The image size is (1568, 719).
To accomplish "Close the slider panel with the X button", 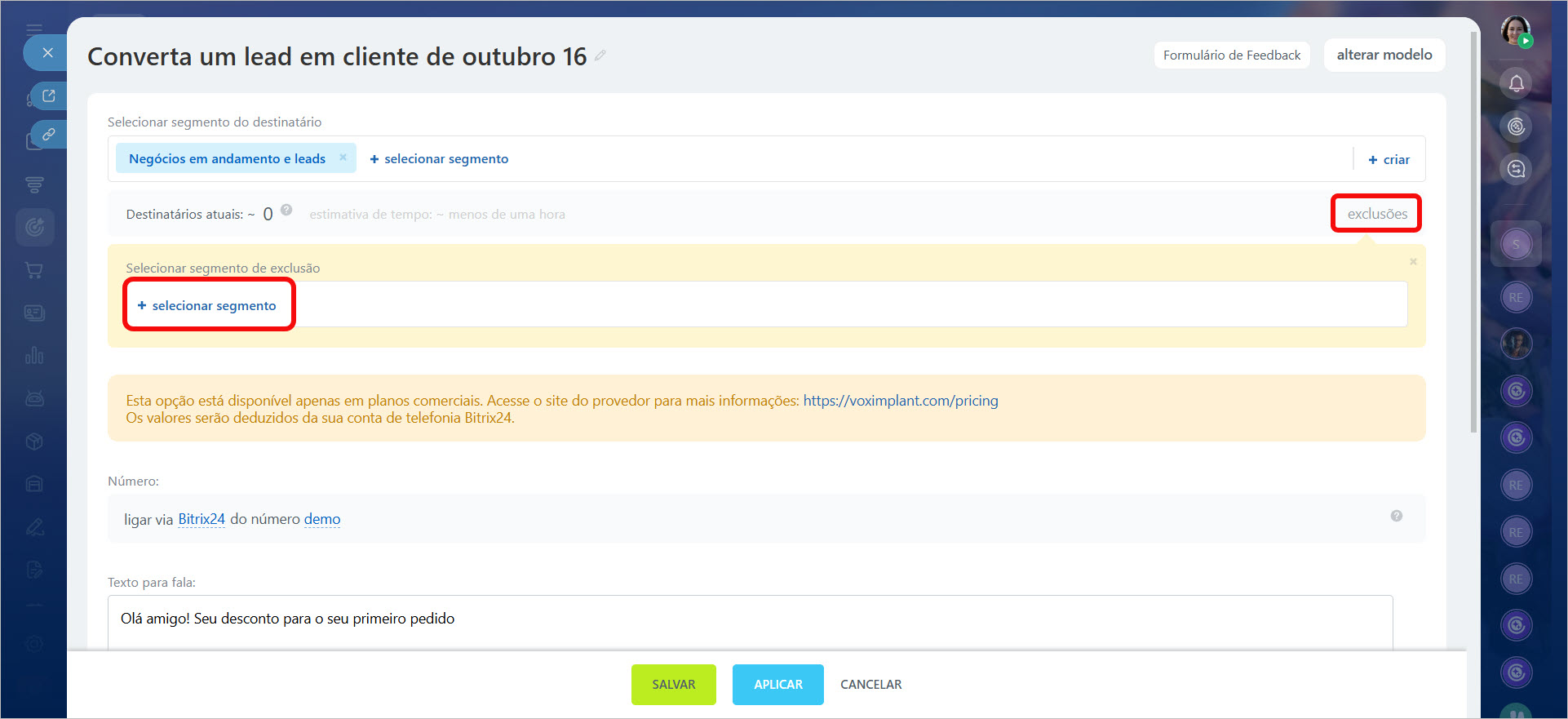I will [x=47, y=53].
